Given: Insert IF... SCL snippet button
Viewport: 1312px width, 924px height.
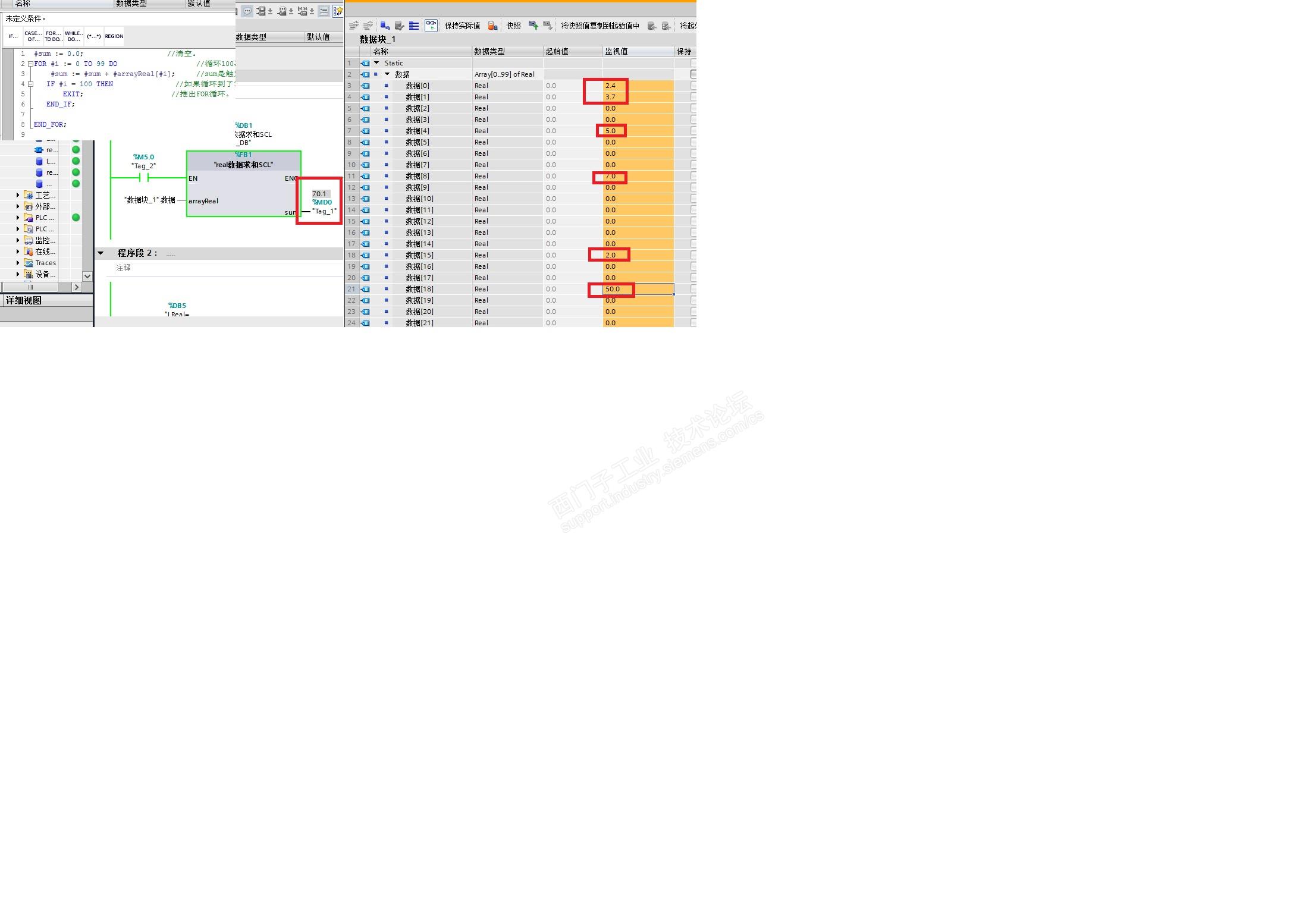Looking at the screenshot, I should (x=13, y=36).
